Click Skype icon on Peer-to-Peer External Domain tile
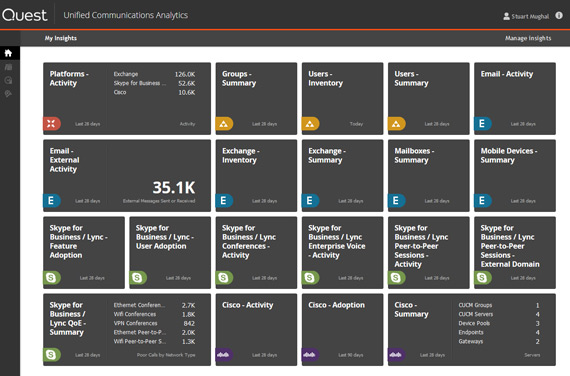The image size is (570, 376). click(482, 278)
